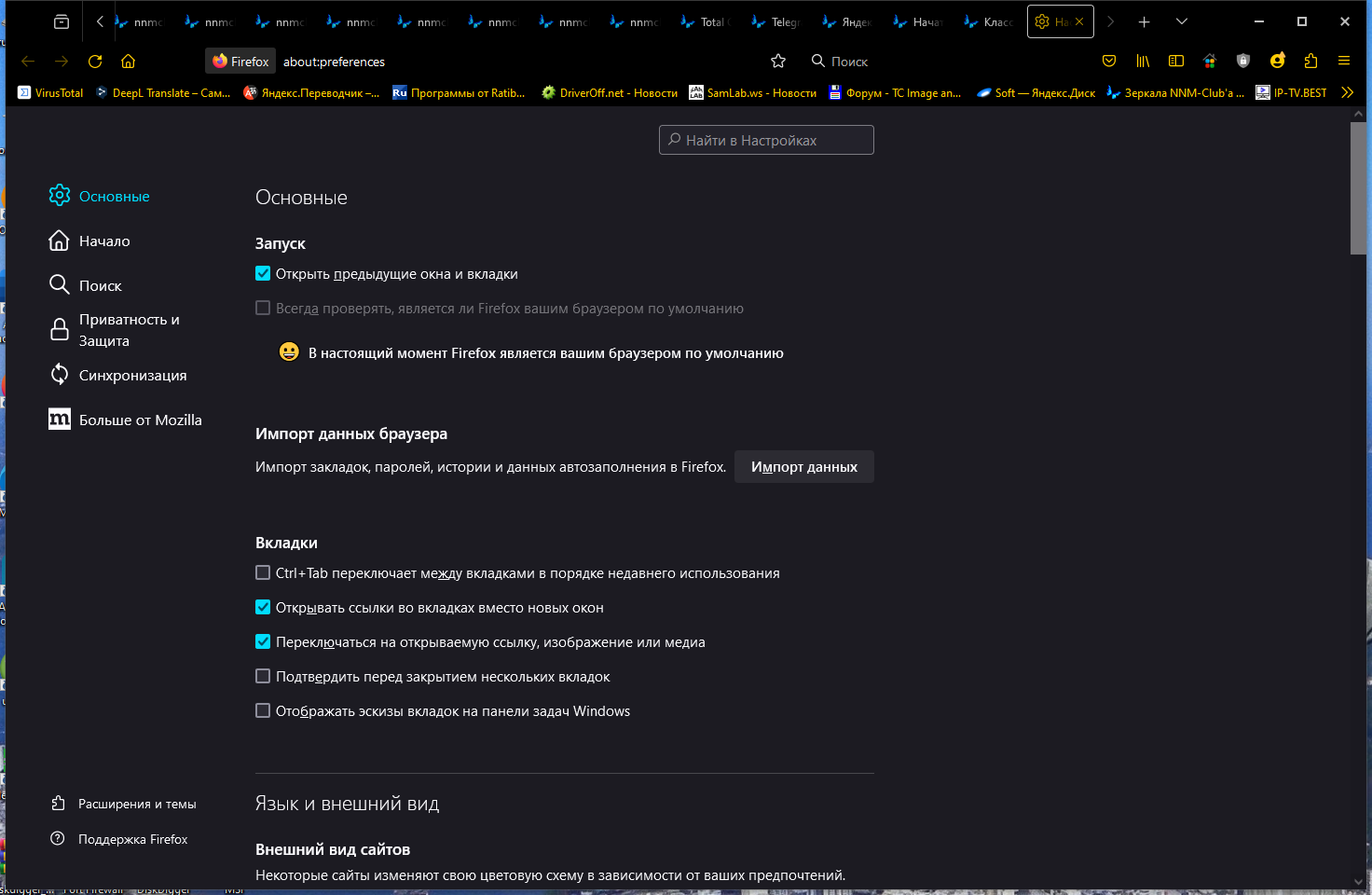Enable Ctrl+Tab recent order switching checkbox
1372x895 pixels.
[x=263, y=573]
